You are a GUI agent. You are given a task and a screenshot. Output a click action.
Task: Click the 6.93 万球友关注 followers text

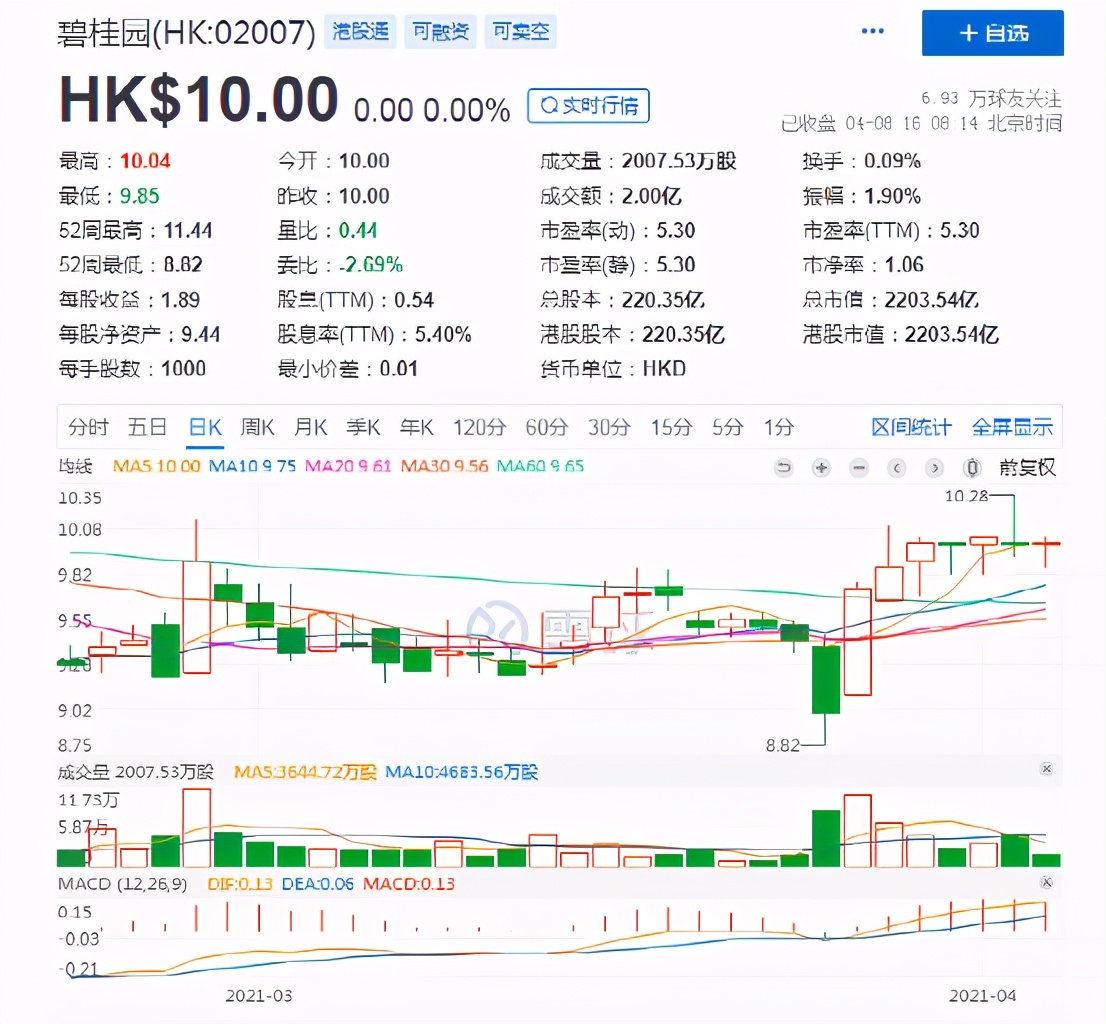pos(991,98)
